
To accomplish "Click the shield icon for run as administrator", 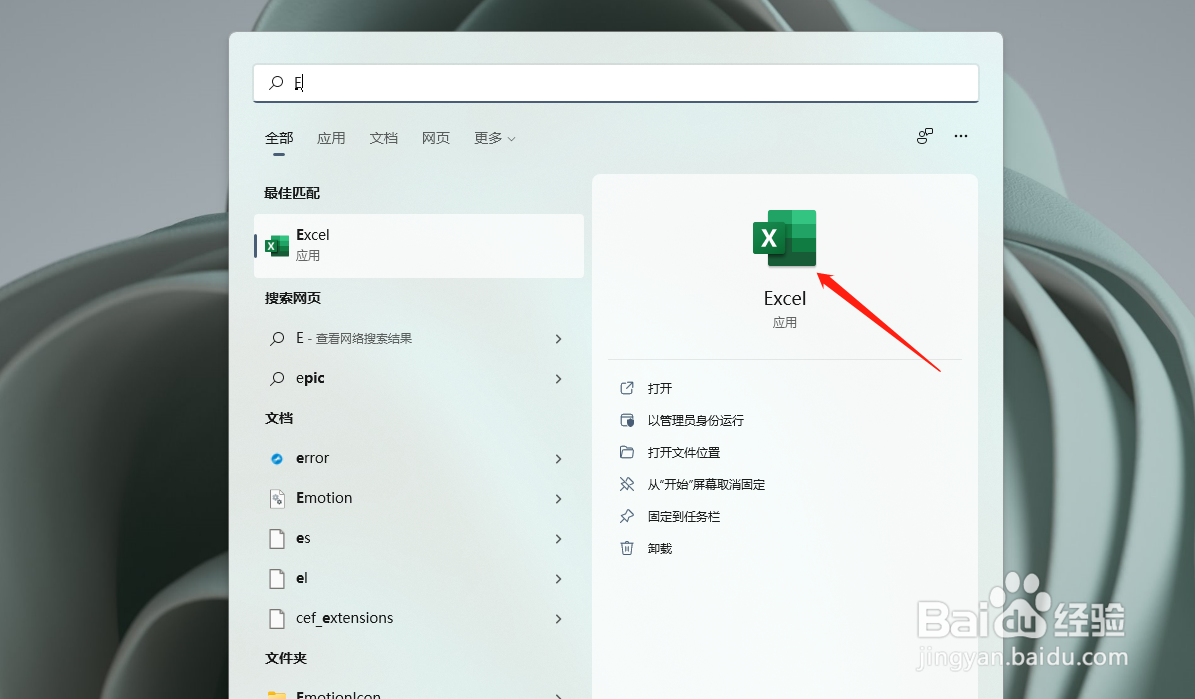I will (x=626, y=420).
